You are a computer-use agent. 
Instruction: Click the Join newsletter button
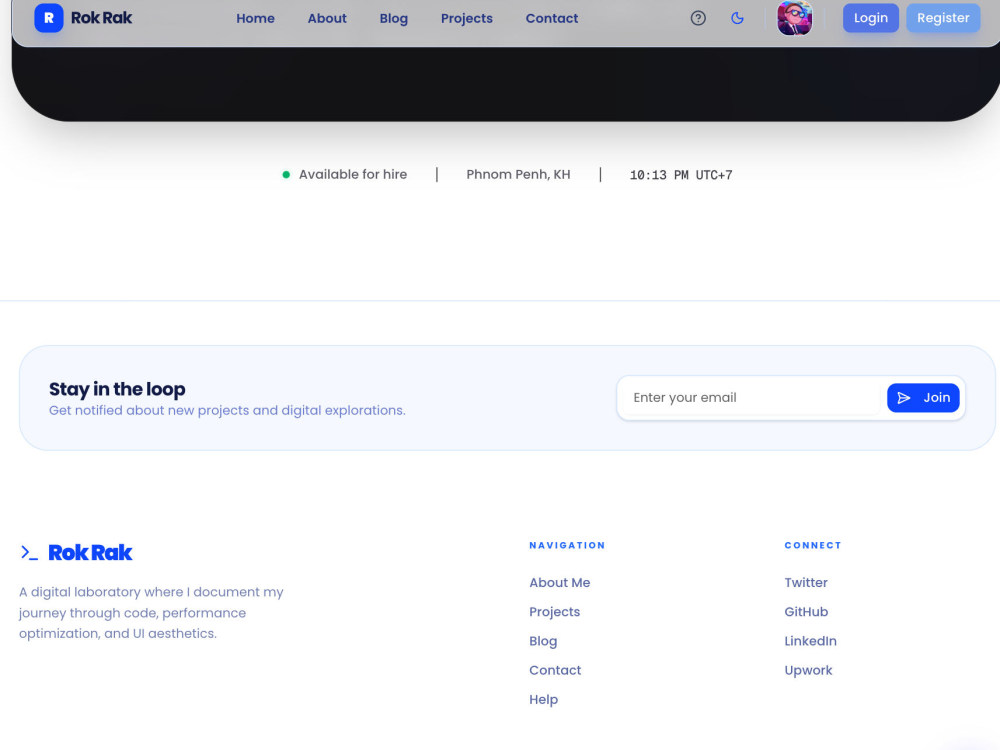[x=923, y=398]
